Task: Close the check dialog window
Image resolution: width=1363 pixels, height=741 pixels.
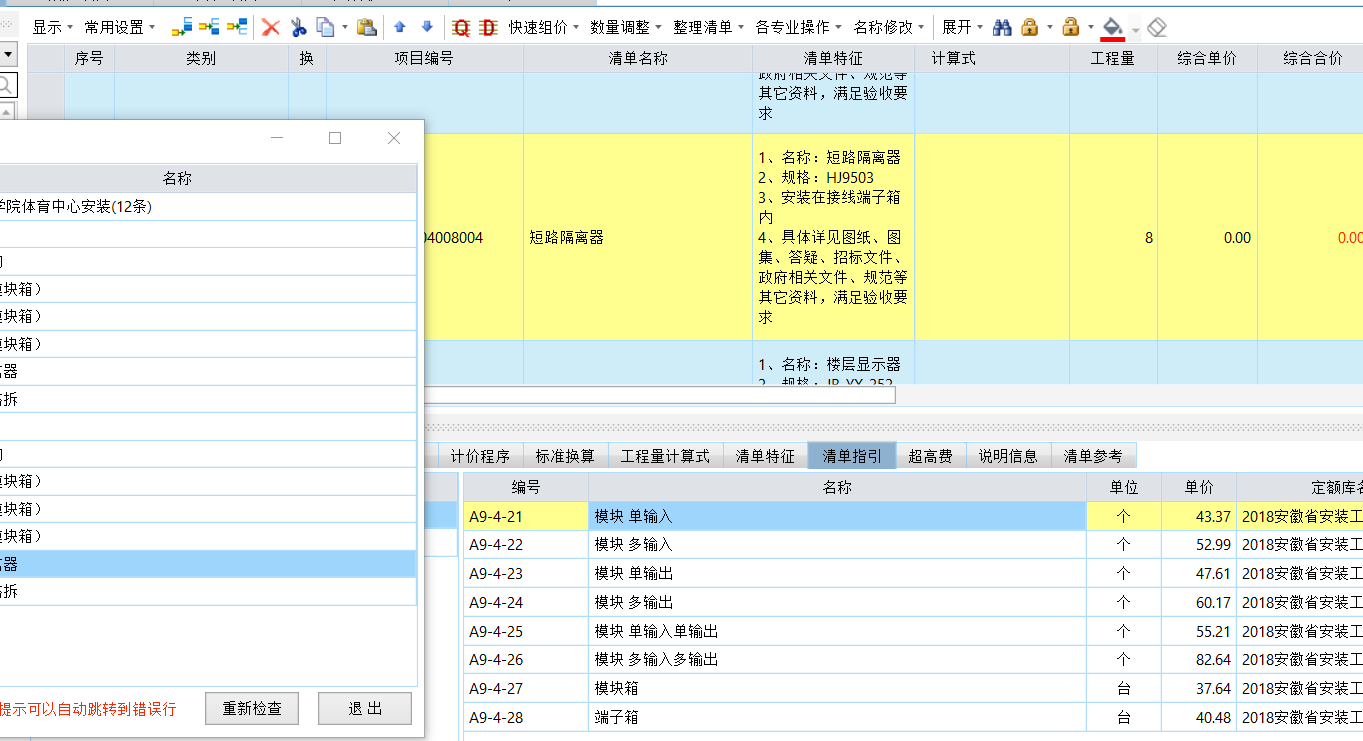Action: coord(394,138)
